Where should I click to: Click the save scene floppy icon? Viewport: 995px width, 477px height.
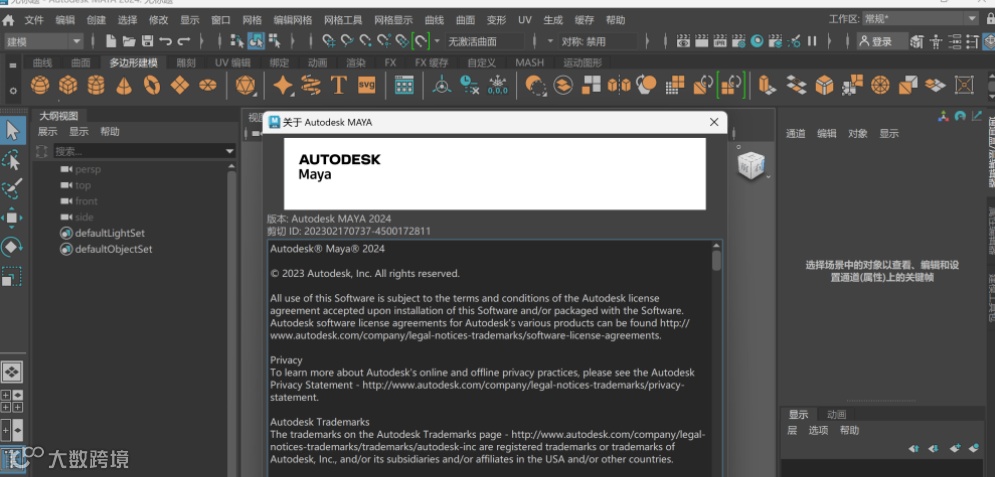147,41
